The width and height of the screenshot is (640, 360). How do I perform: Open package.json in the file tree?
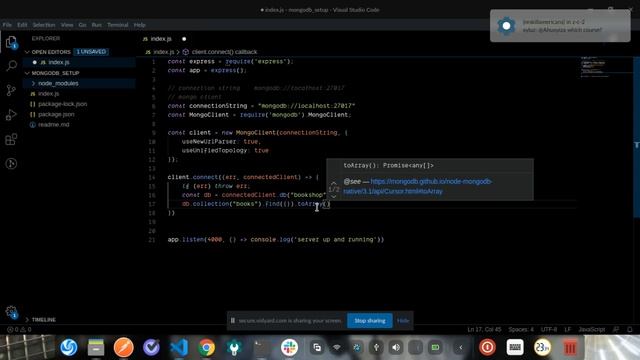[x=56, y=114]
